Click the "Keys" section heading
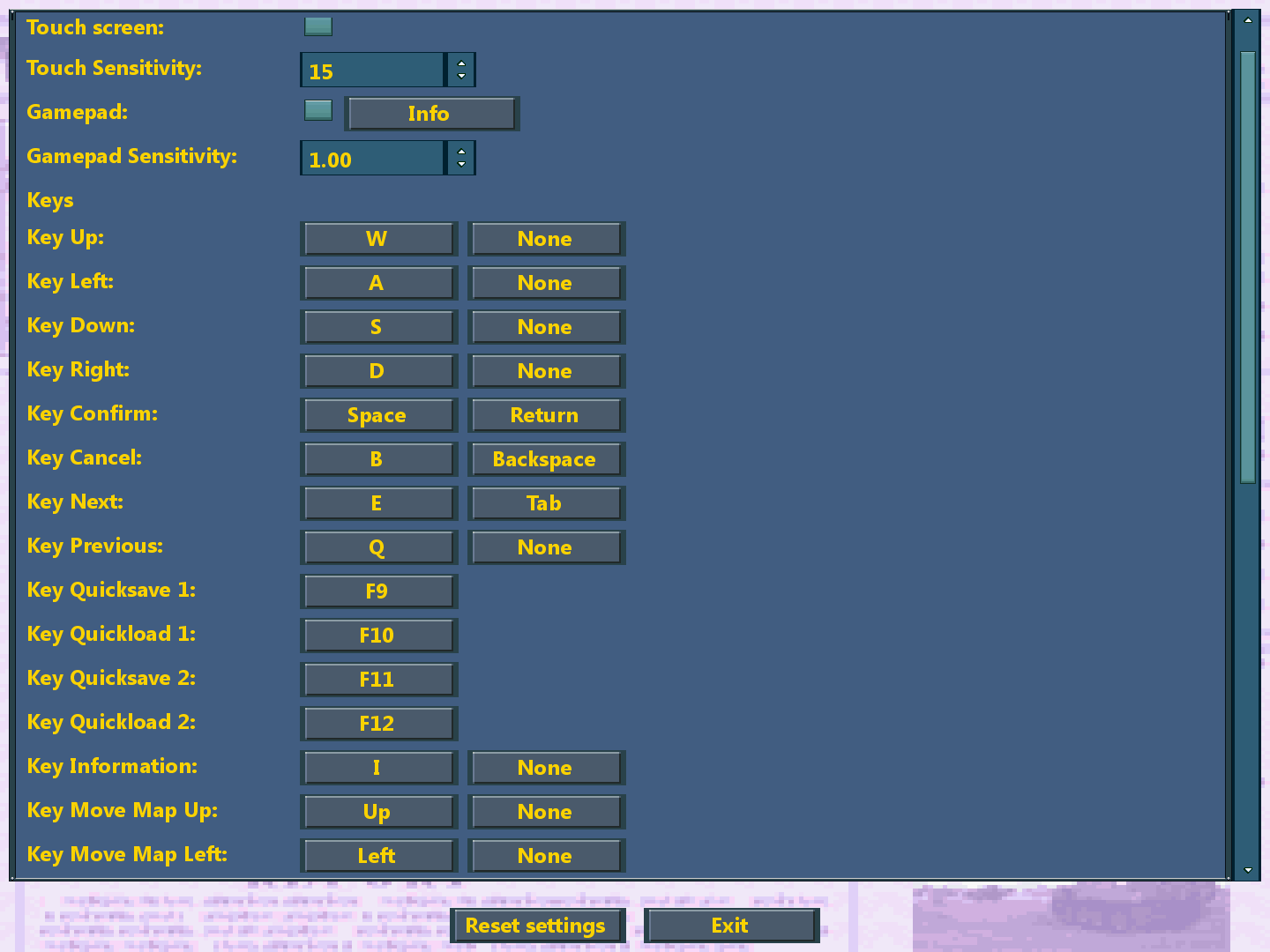1270x952 pixels. pos(50,201)
